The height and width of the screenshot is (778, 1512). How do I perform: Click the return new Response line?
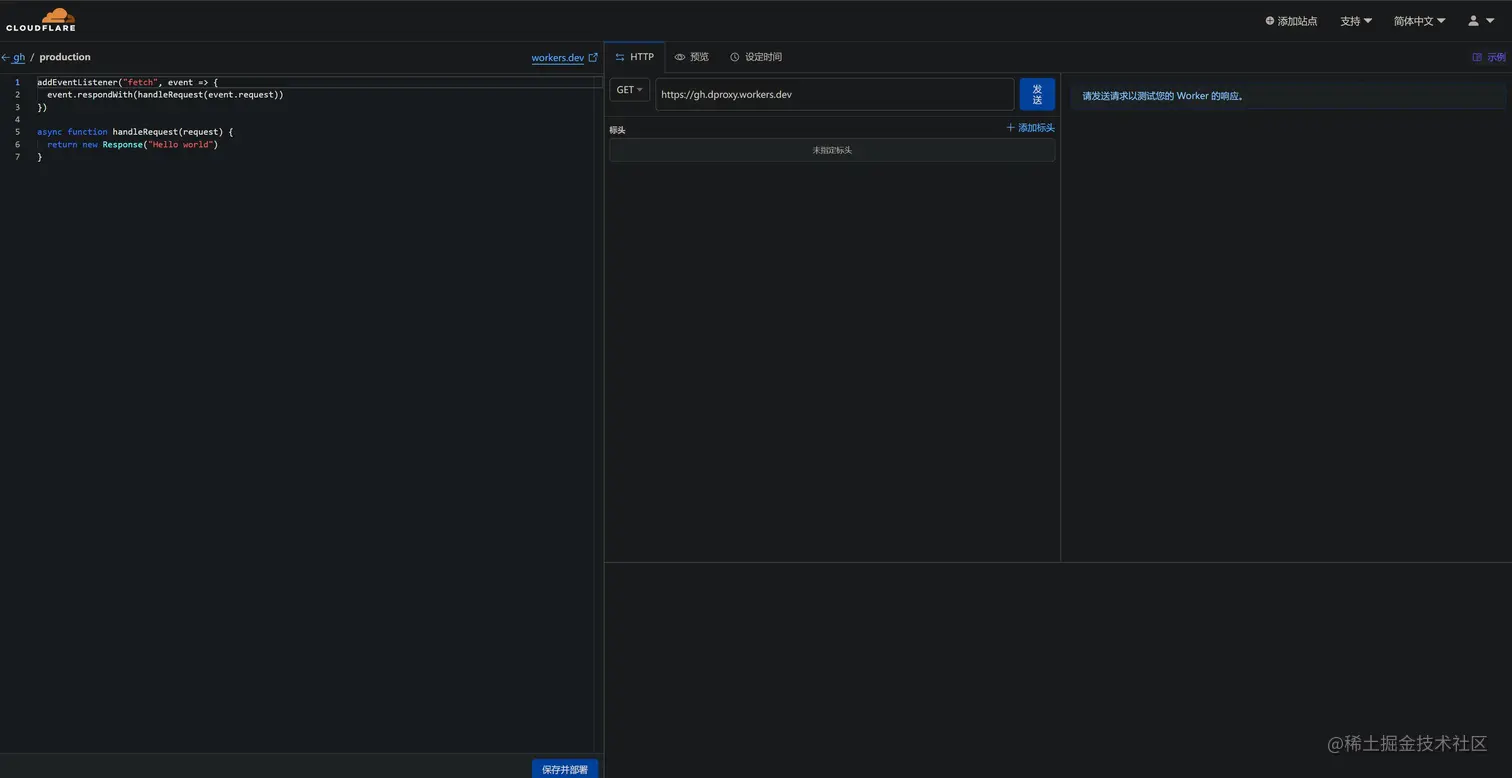pyautogui.click(x=132, y=145)
